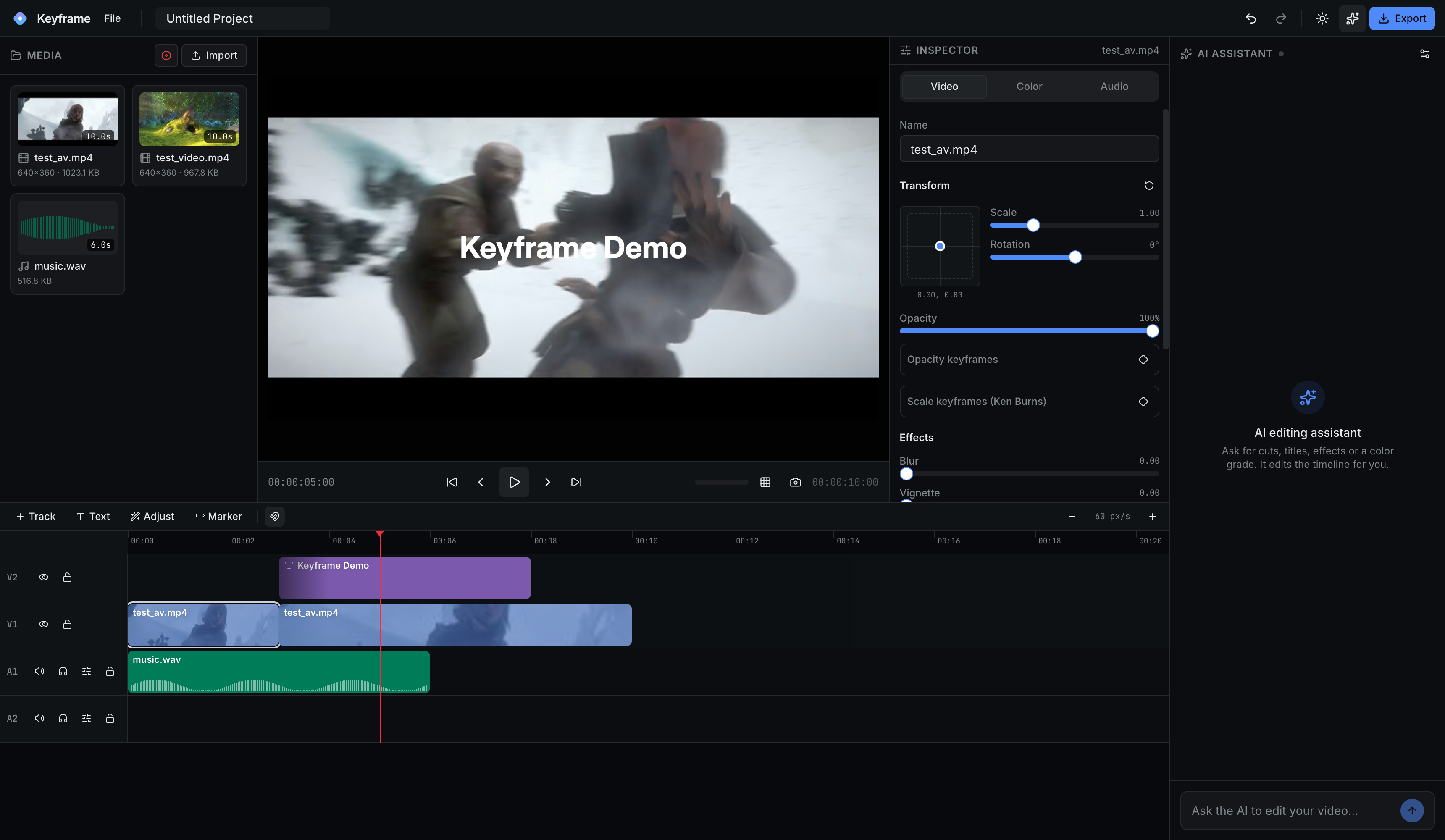The height and width of the screenshot is (840, 1445).
Task: Select the music.wav media item
Action: click(x=67, y=244)
